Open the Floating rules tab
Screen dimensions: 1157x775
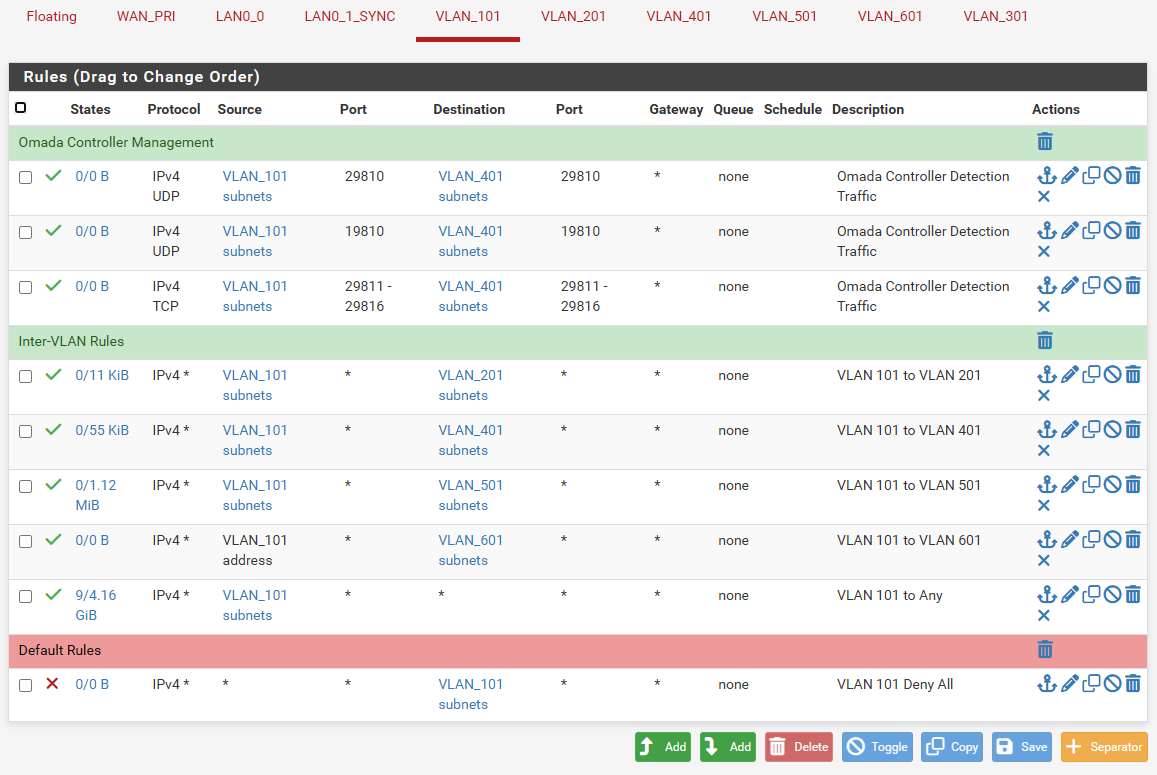51,16
